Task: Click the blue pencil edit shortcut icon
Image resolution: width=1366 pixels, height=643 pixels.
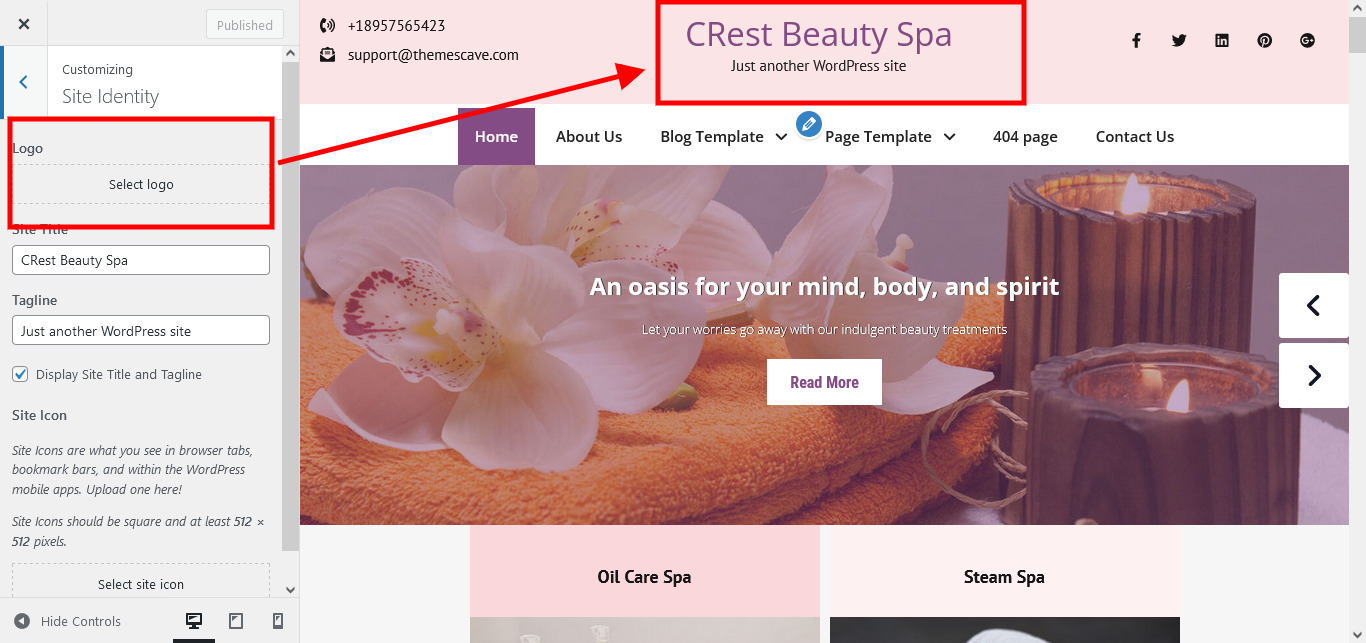Action: [809, 124]
